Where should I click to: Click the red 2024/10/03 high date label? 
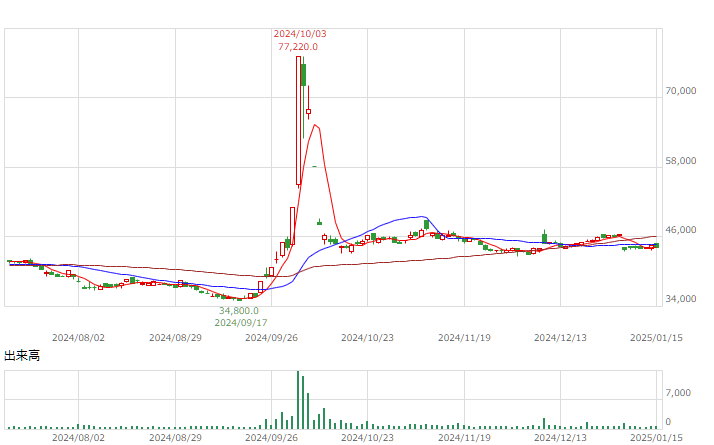coord(300,34)
